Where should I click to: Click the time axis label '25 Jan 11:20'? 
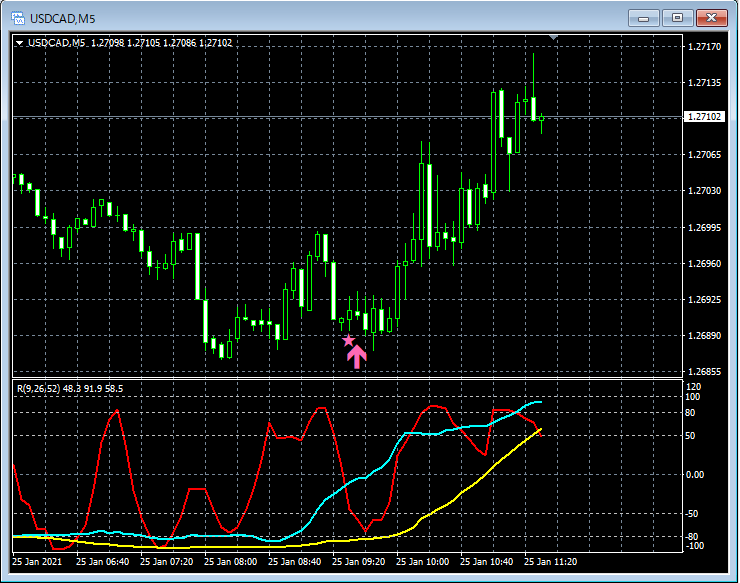(551, 562)
